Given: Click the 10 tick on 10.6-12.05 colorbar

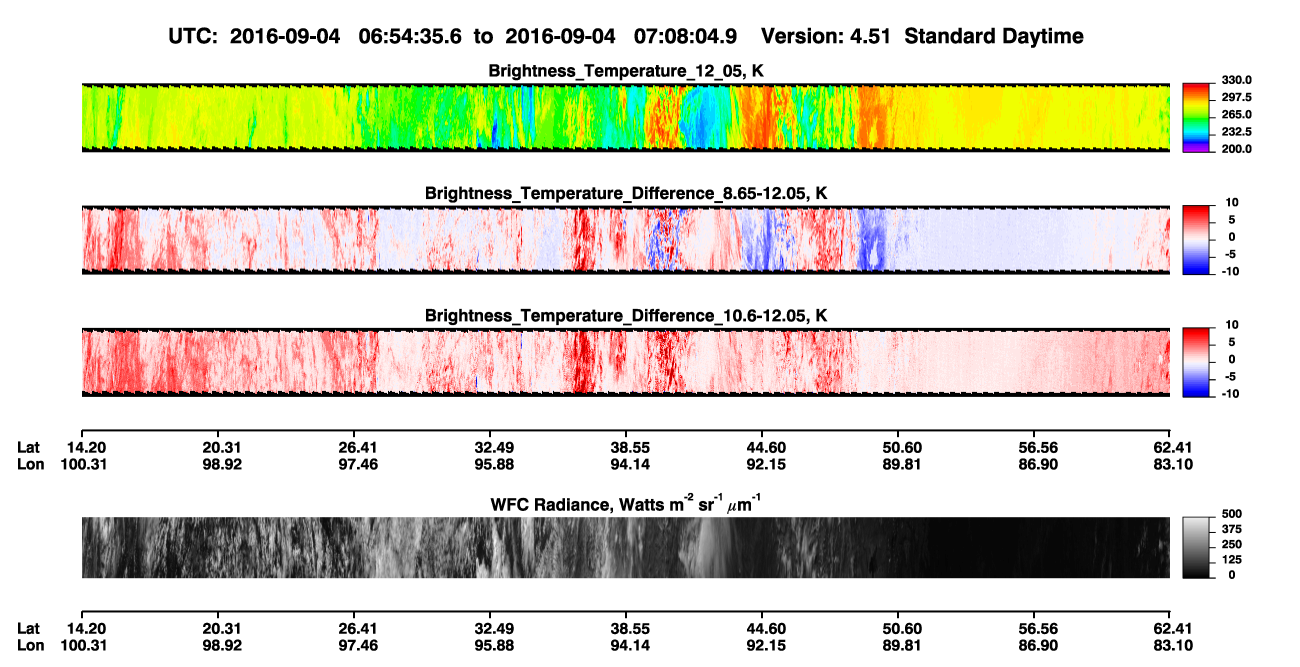Looking at the screenshot, I should 1231,325.
